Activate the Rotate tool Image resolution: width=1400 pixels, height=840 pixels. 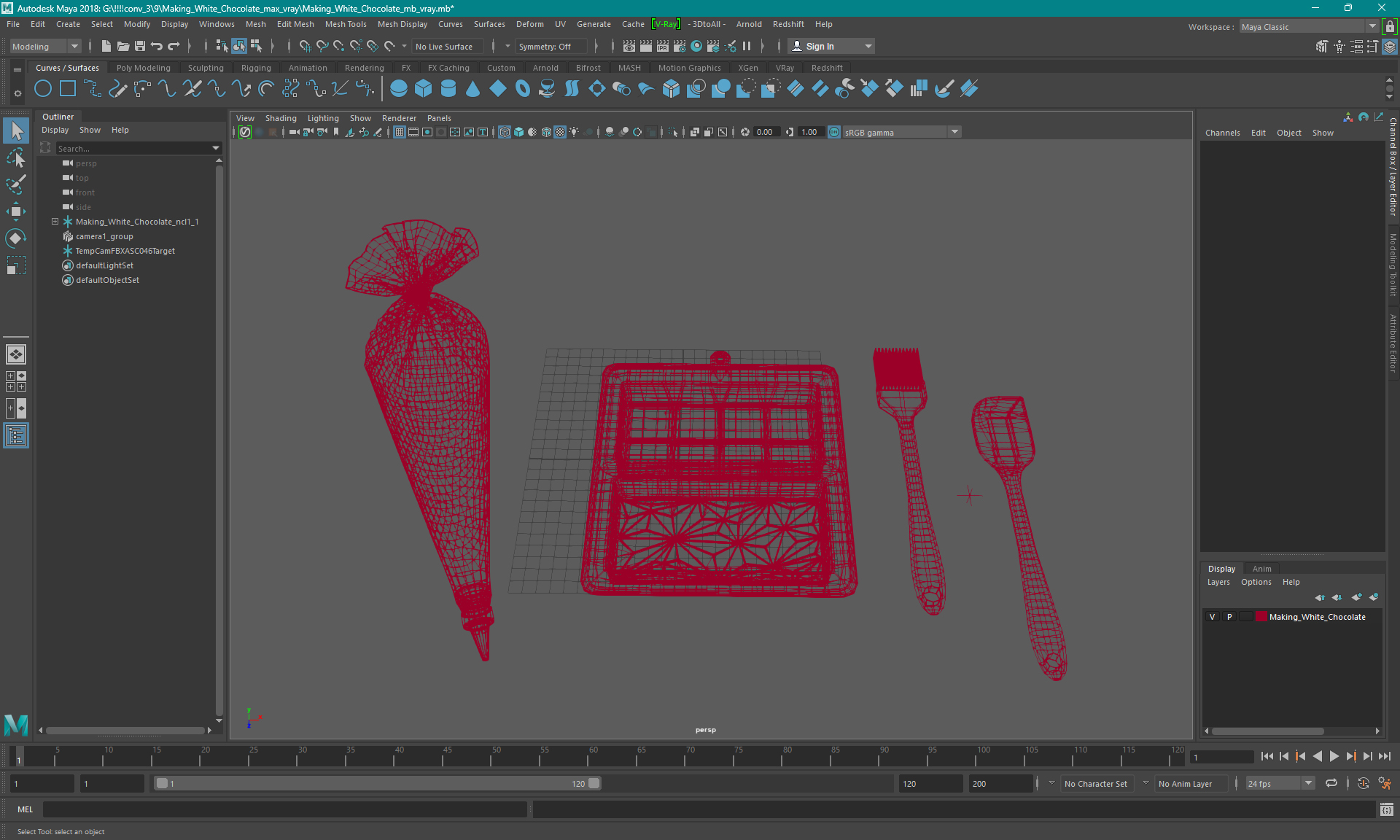pyautogui.click(x=16, y=238)
